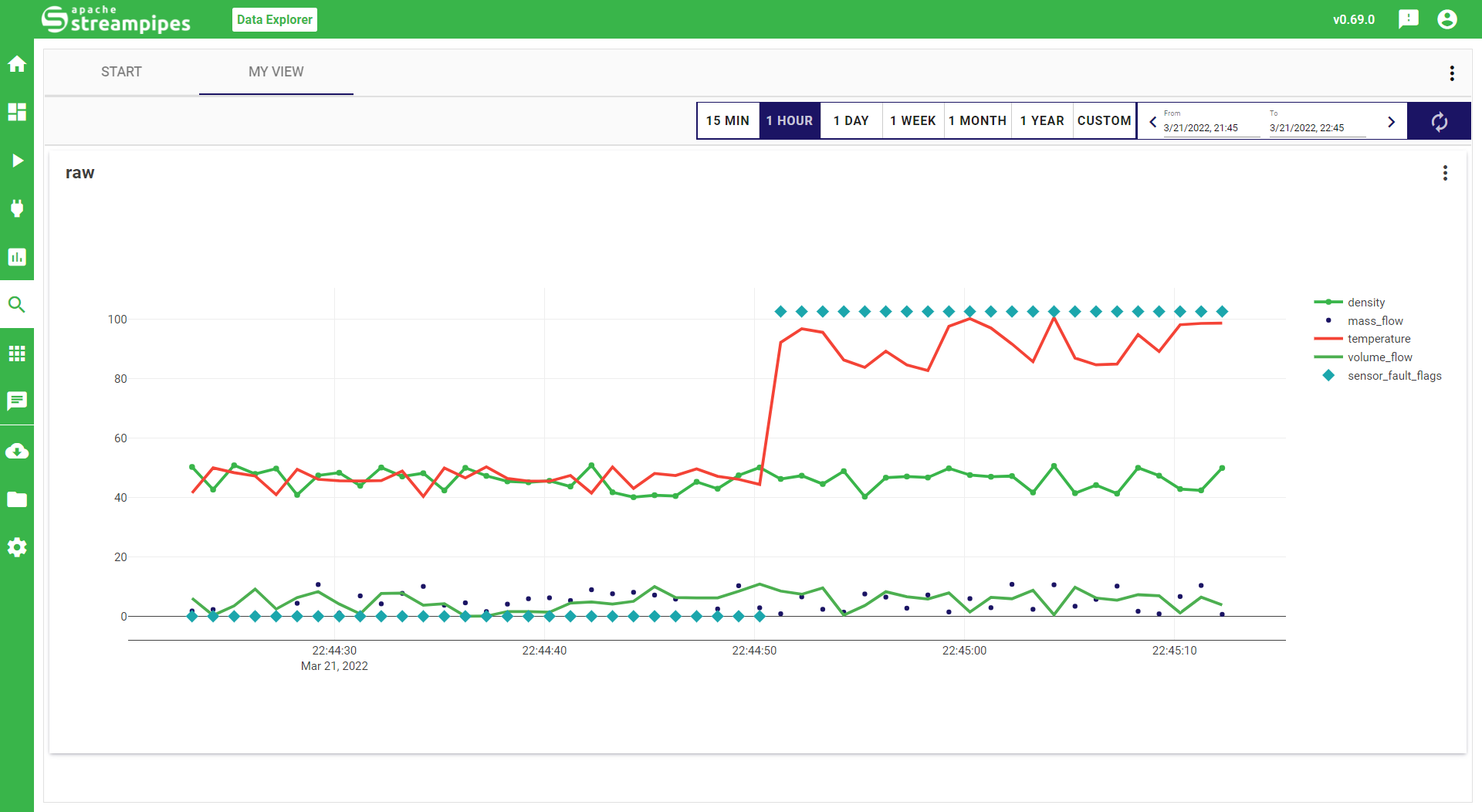Hide sensor_fault_flags series in legend
Screen dimensions: 1482x812
(1394, 376)
